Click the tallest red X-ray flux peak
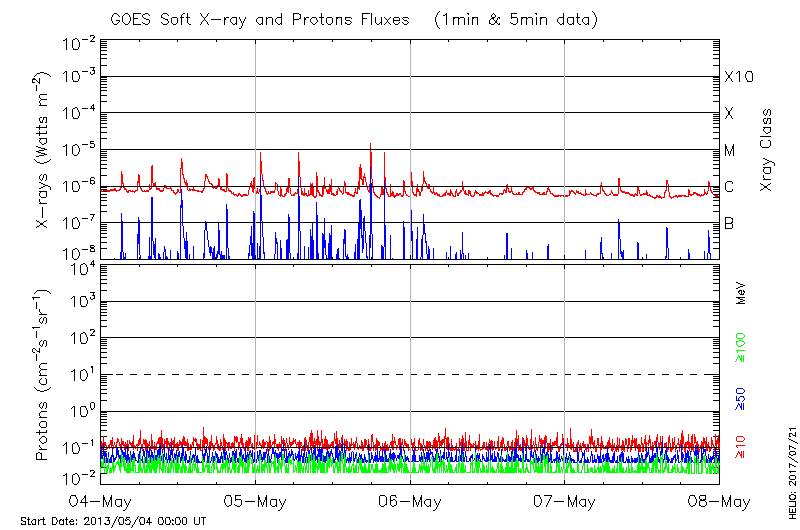 tap(371, 146)
